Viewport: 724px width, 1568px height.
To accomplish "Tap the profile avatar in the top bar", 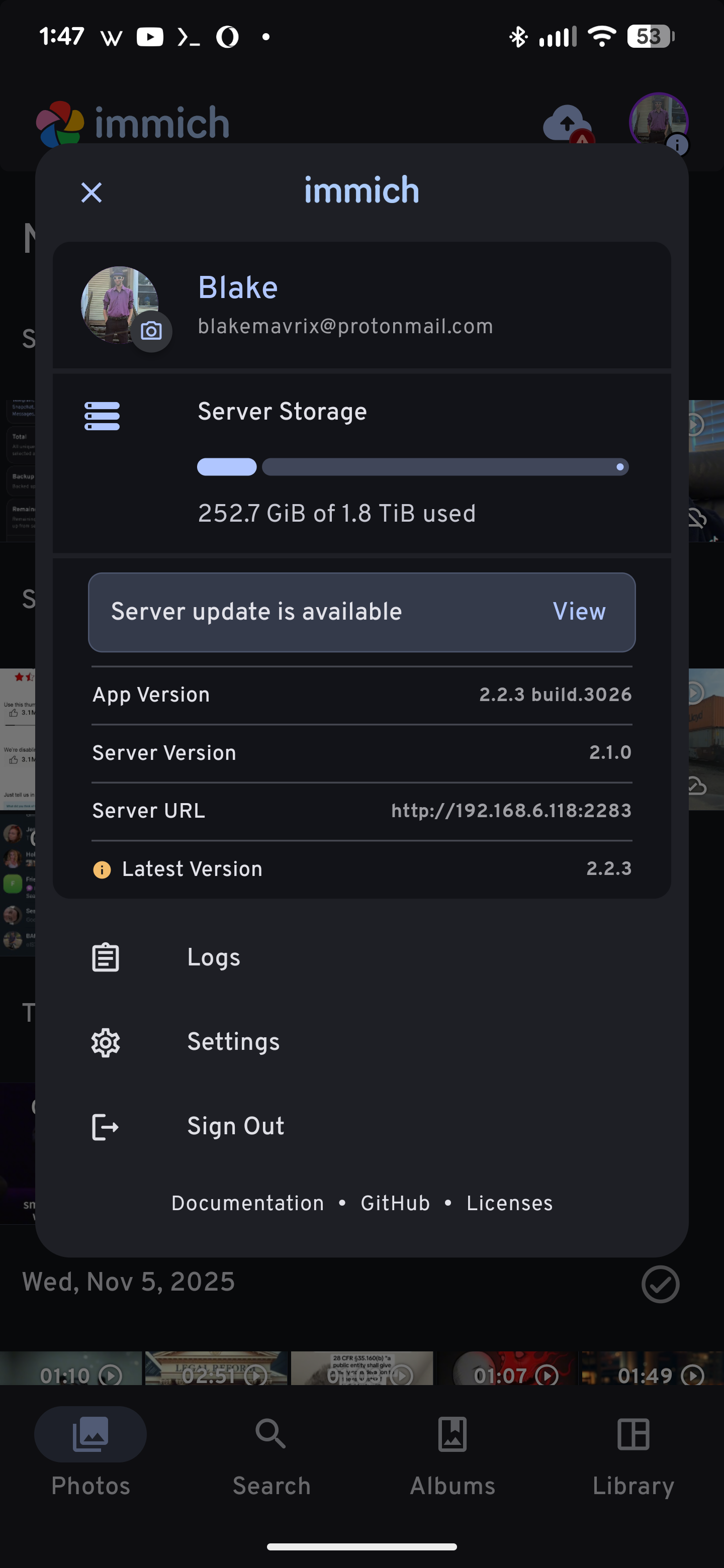I will (x=658, y=122).
